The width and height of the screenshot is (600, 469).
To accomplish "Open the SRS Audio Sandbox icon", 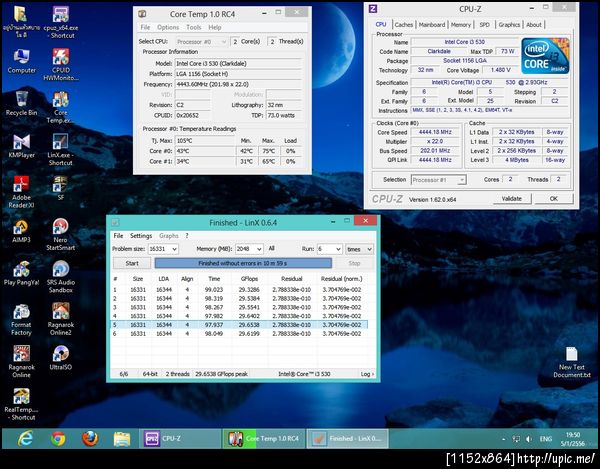I will click(x=60, y=277).
